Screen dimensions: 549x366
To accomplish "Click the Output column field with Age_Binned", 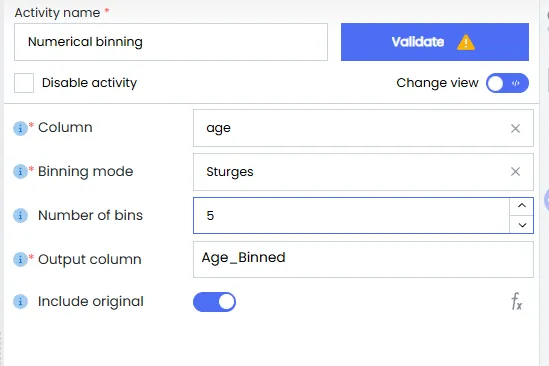I will [363, 260].
